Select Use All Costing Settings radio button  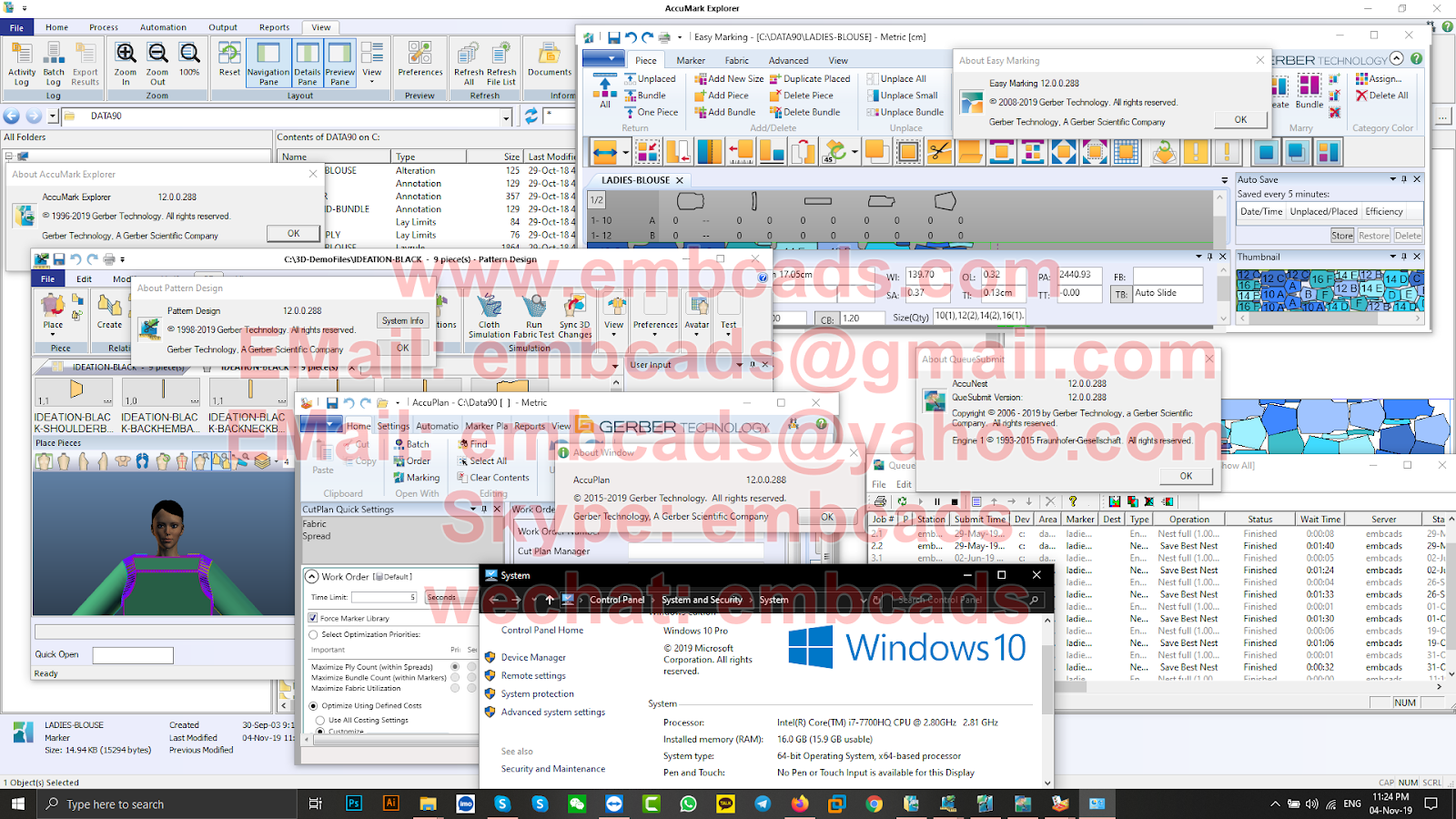tap(321, 720)
